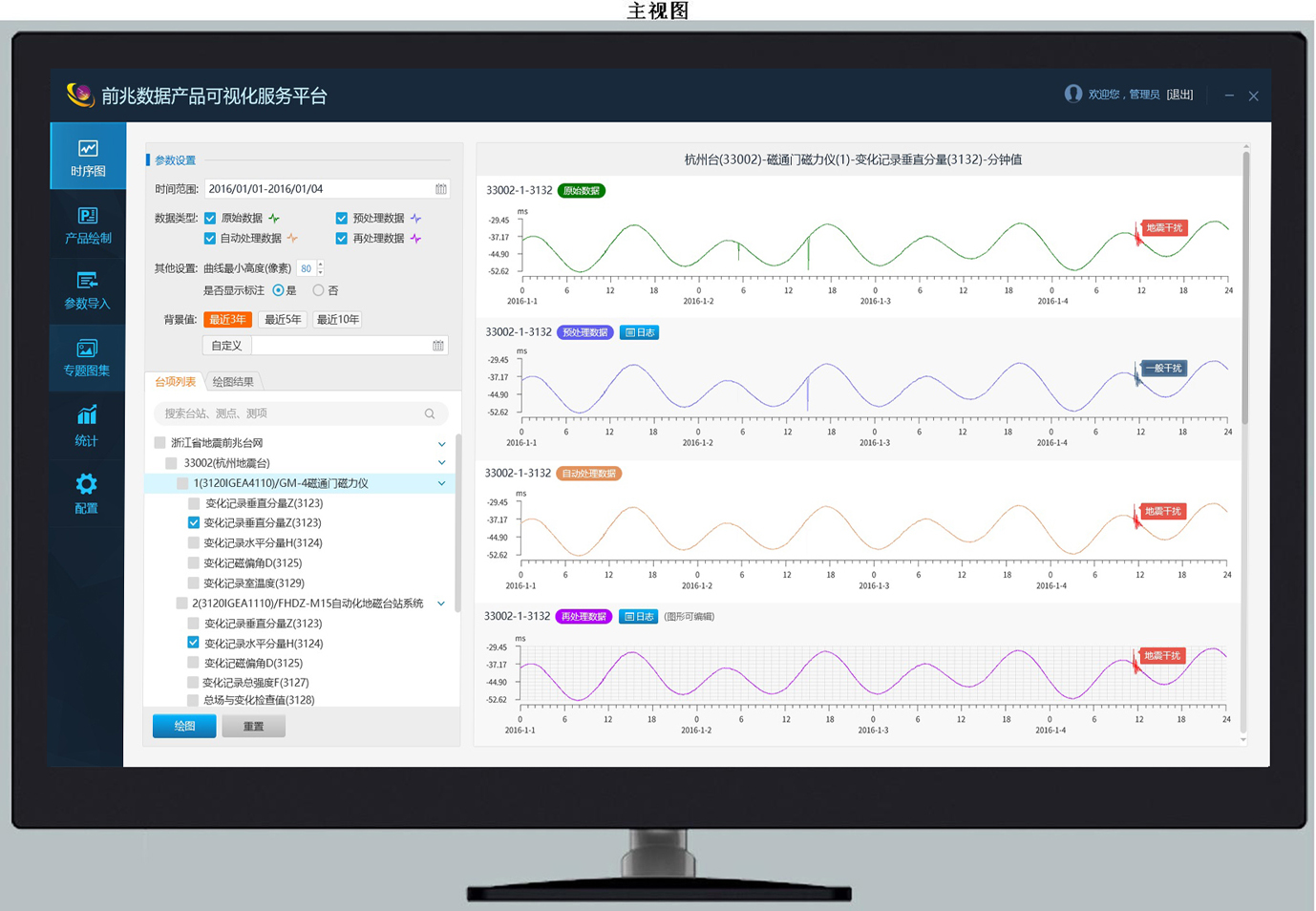
Task: Open the 统计 chart icon
Action: (87, 425)
